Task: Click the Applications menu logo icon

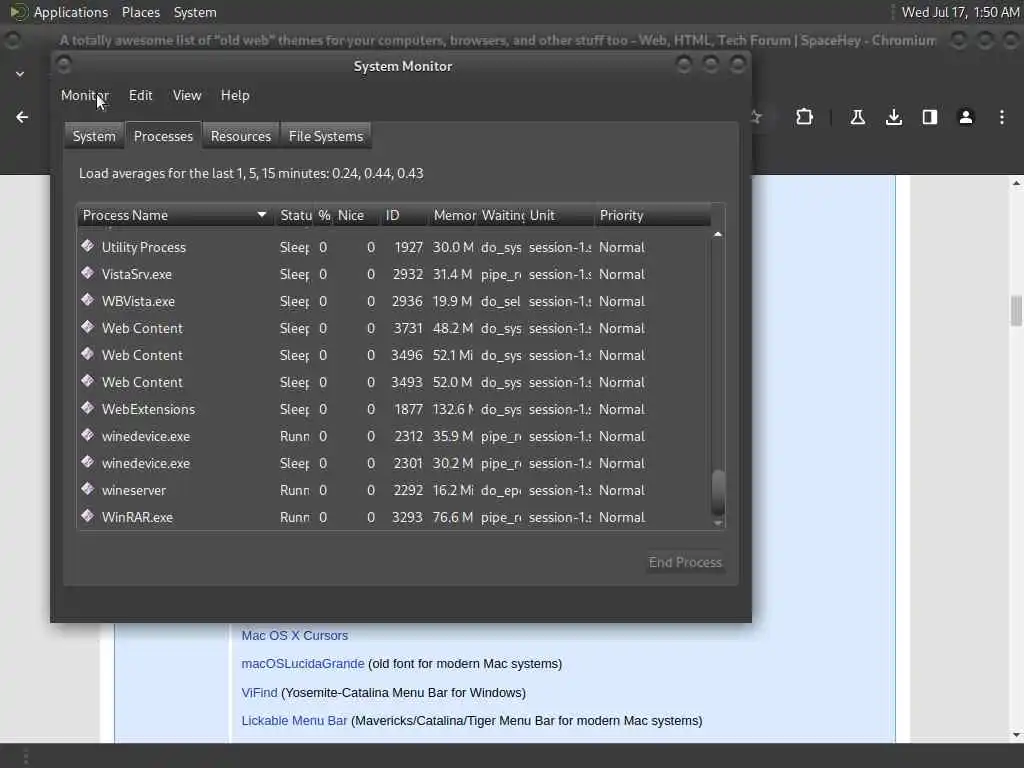Action: (x=18, y=12)
